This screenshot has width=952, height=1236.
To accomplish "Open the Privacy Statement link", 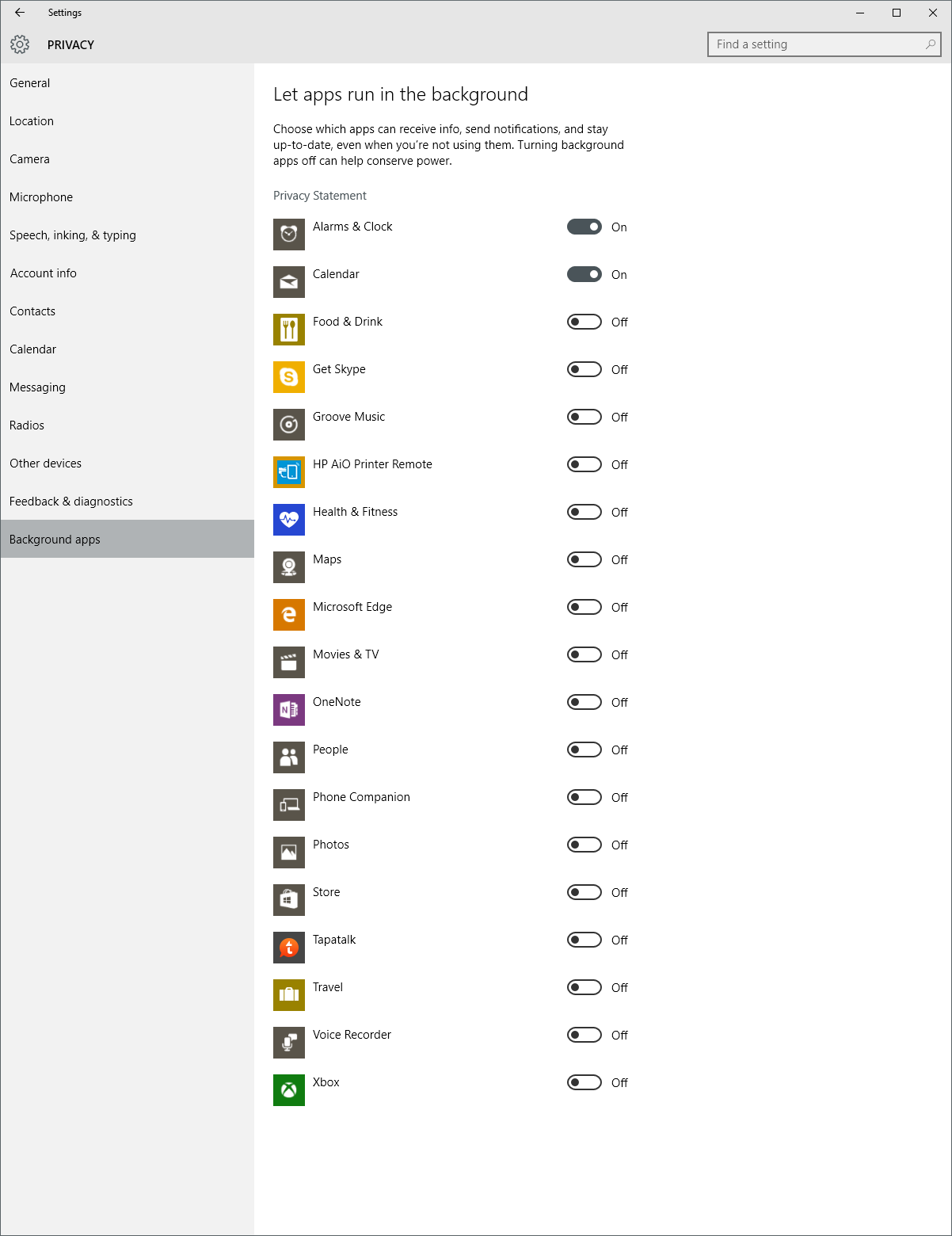I will [320, 196].
